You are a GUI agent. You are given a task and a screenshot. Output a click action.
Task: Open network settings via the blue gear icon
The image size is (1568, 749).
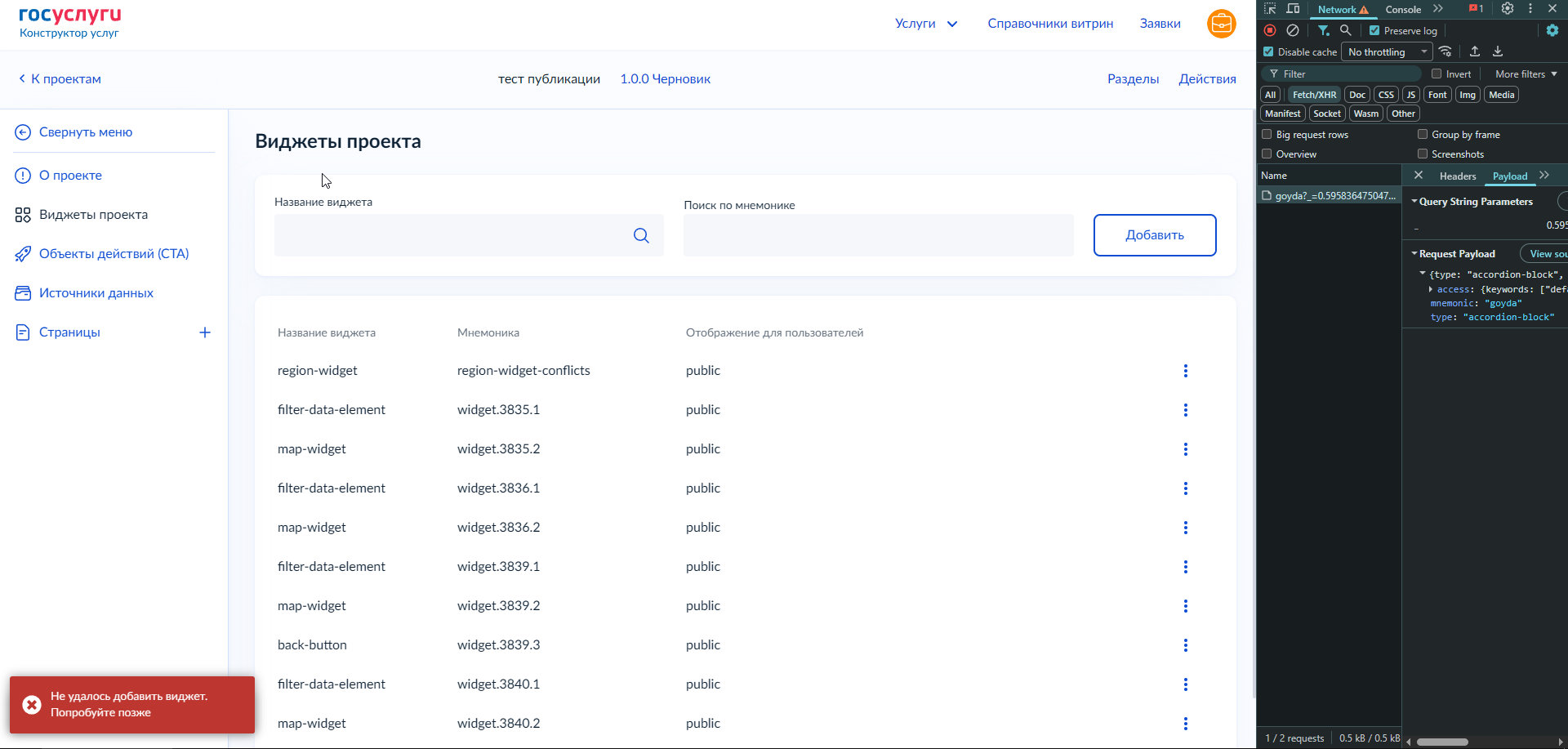click(1552, 30)
